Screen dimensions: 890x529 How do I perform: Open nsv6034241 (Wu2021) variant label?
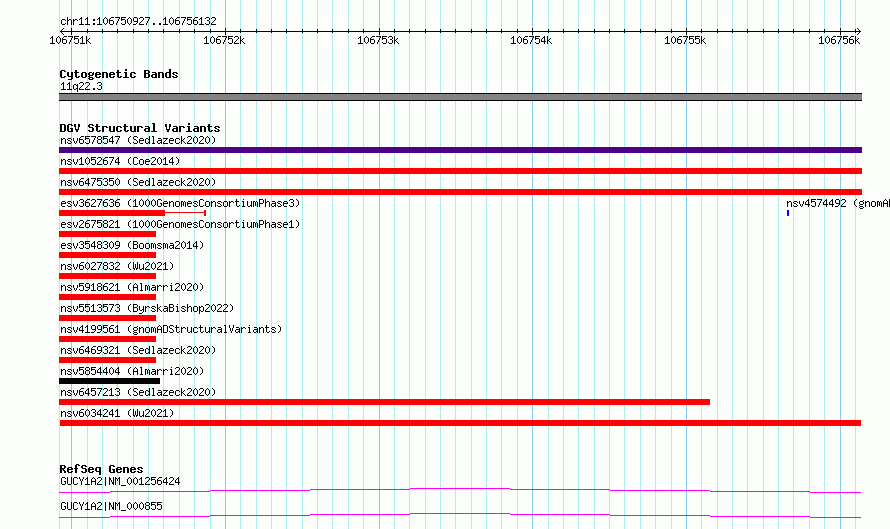[x=117, y=413]
